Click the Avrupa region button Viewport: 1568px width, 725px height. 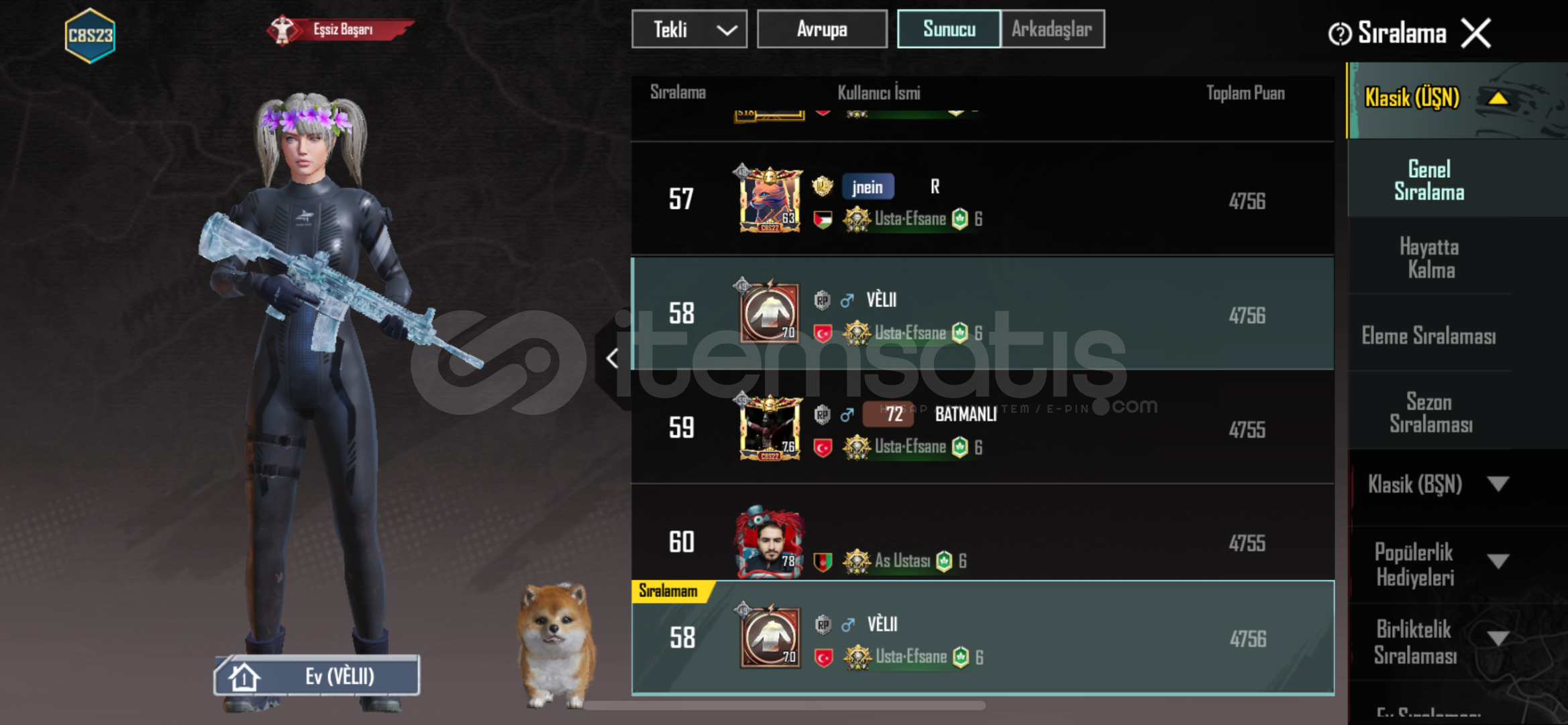[x=822, y=29]
